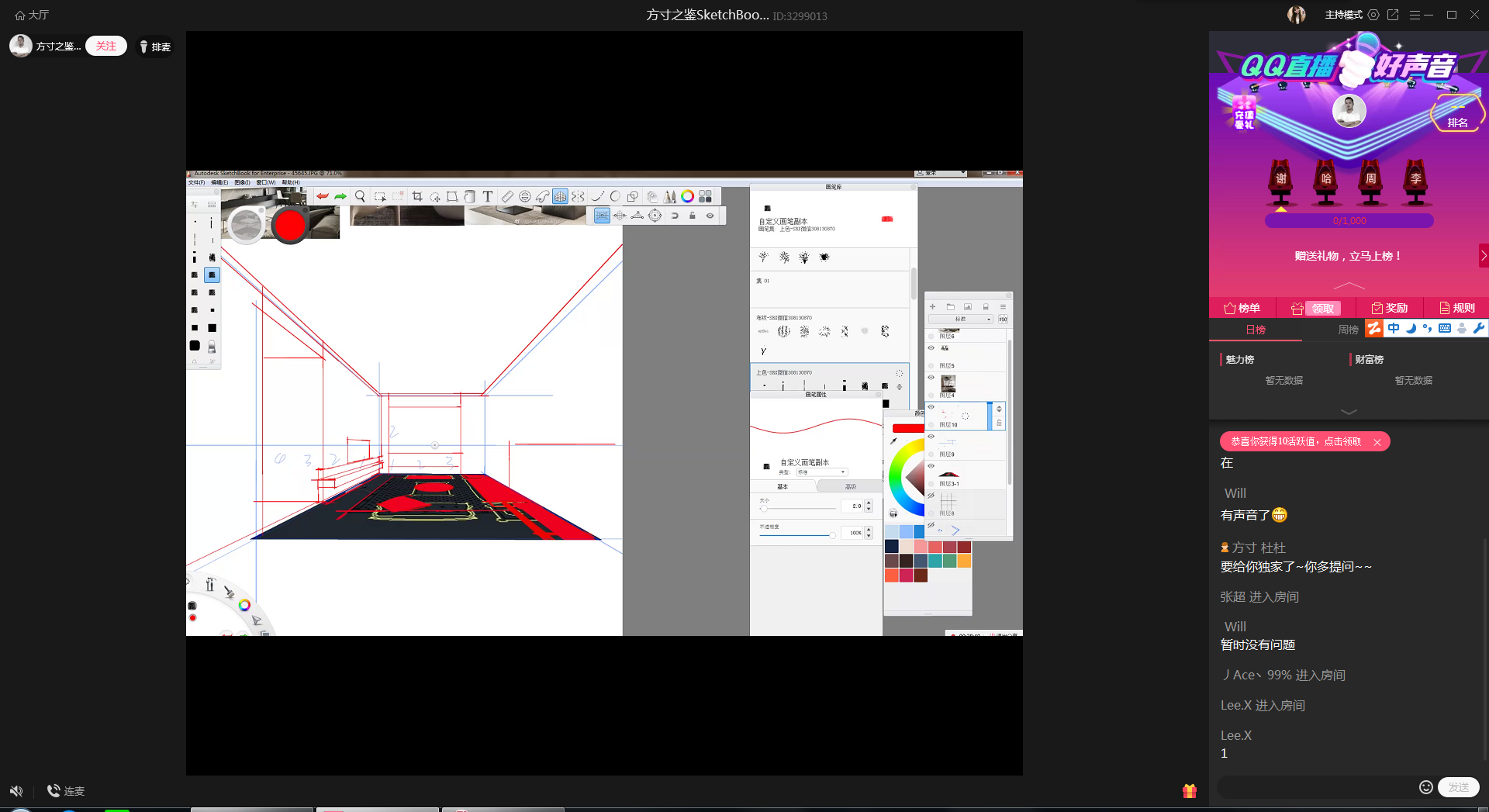Switch to the 周榜 tab
Image resolution: width=1489 pixels, height=812 pixels.
click(1349, 330)
